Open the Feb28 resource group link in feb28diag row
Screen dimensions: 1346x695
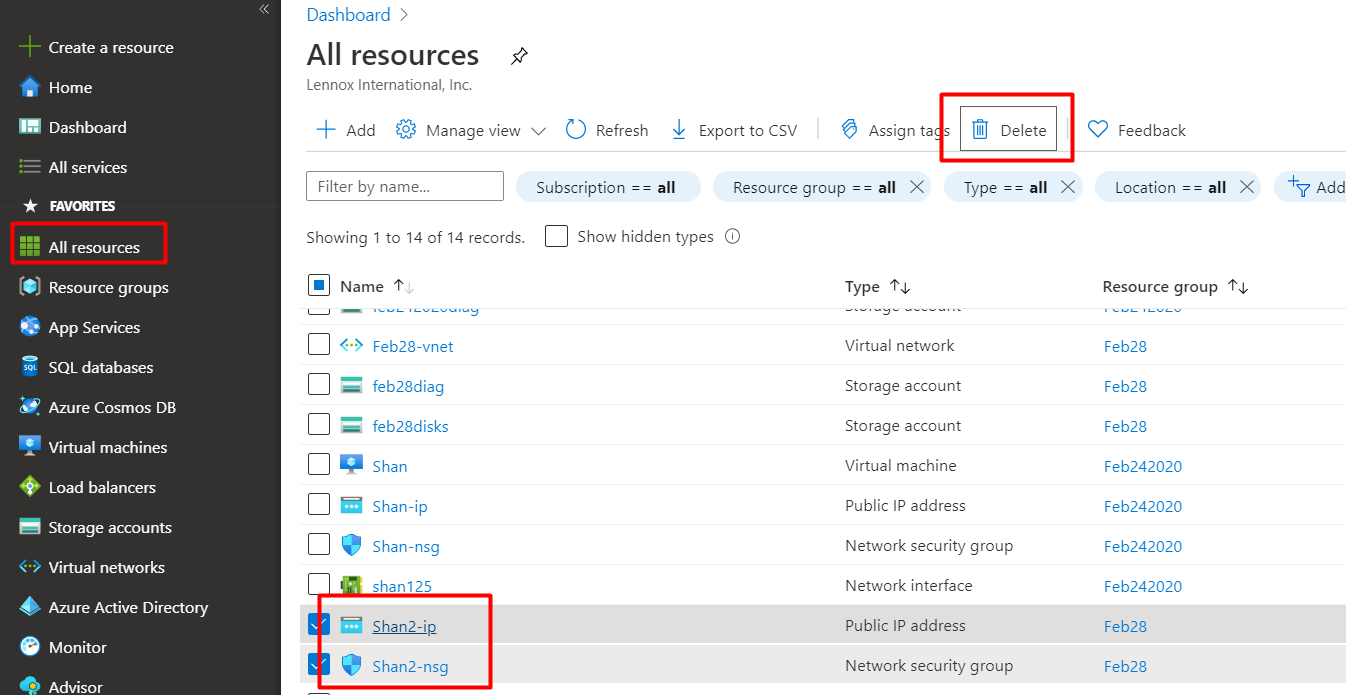click(x=1125, y=386)
